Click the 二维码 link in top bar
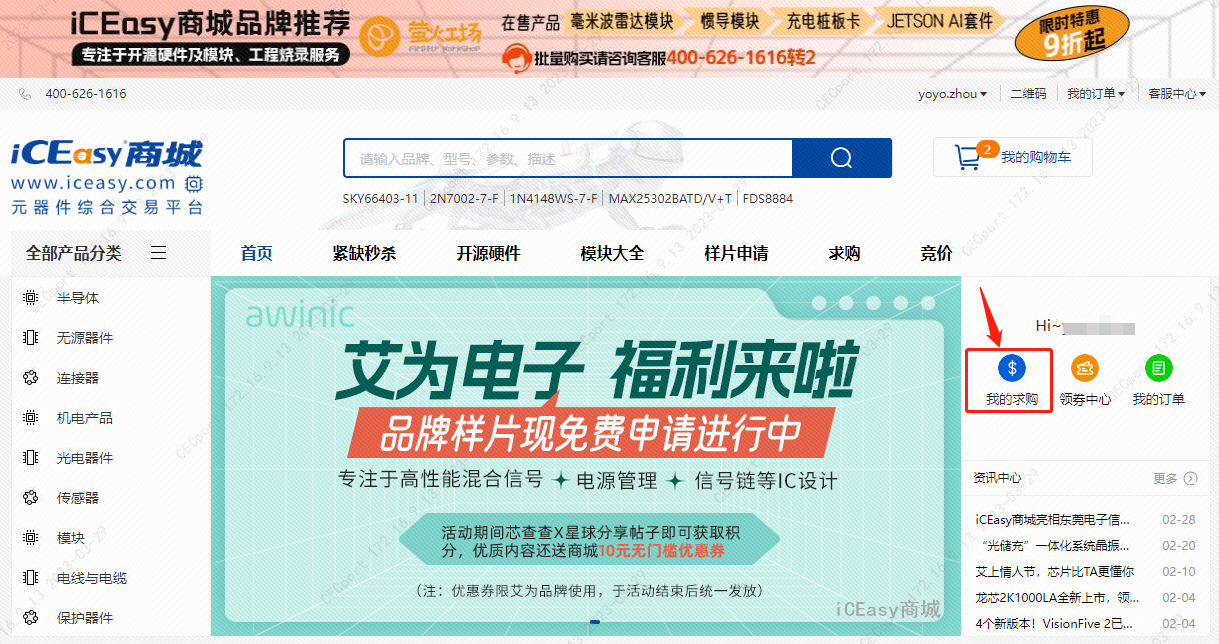 pos(1028,94)
